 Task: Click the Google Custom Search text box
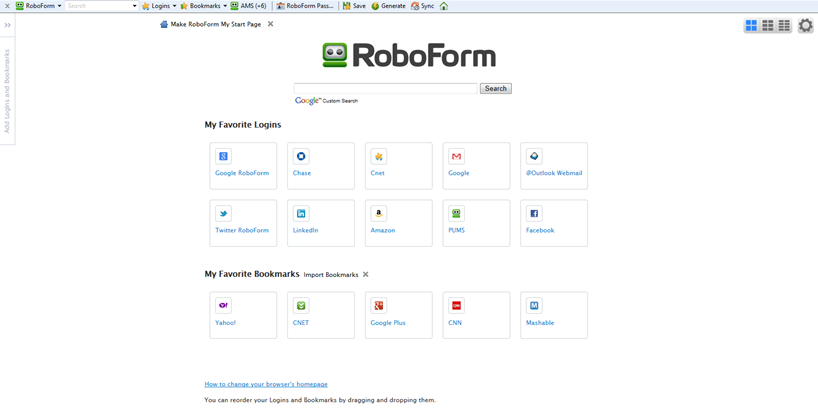(386, 88)
